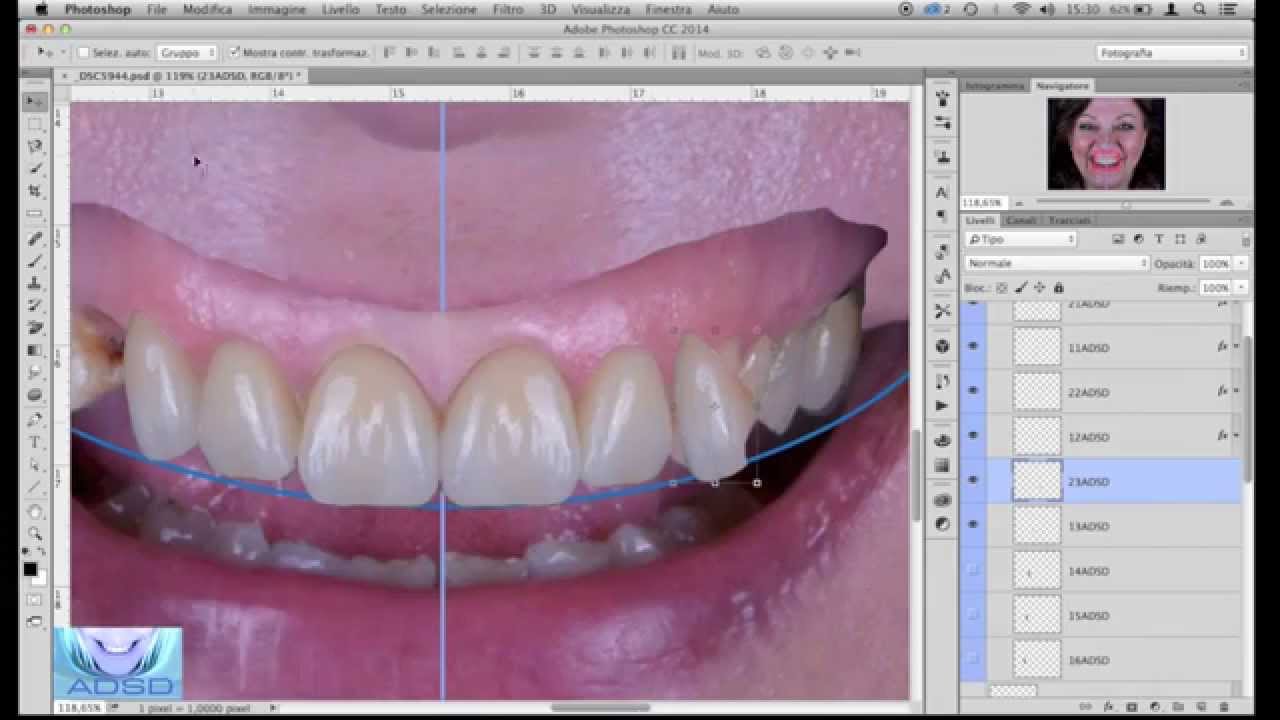Viewport: 1280px width, 720px height.
Task: Select the Brush tool
Action: tap(34, 260)
